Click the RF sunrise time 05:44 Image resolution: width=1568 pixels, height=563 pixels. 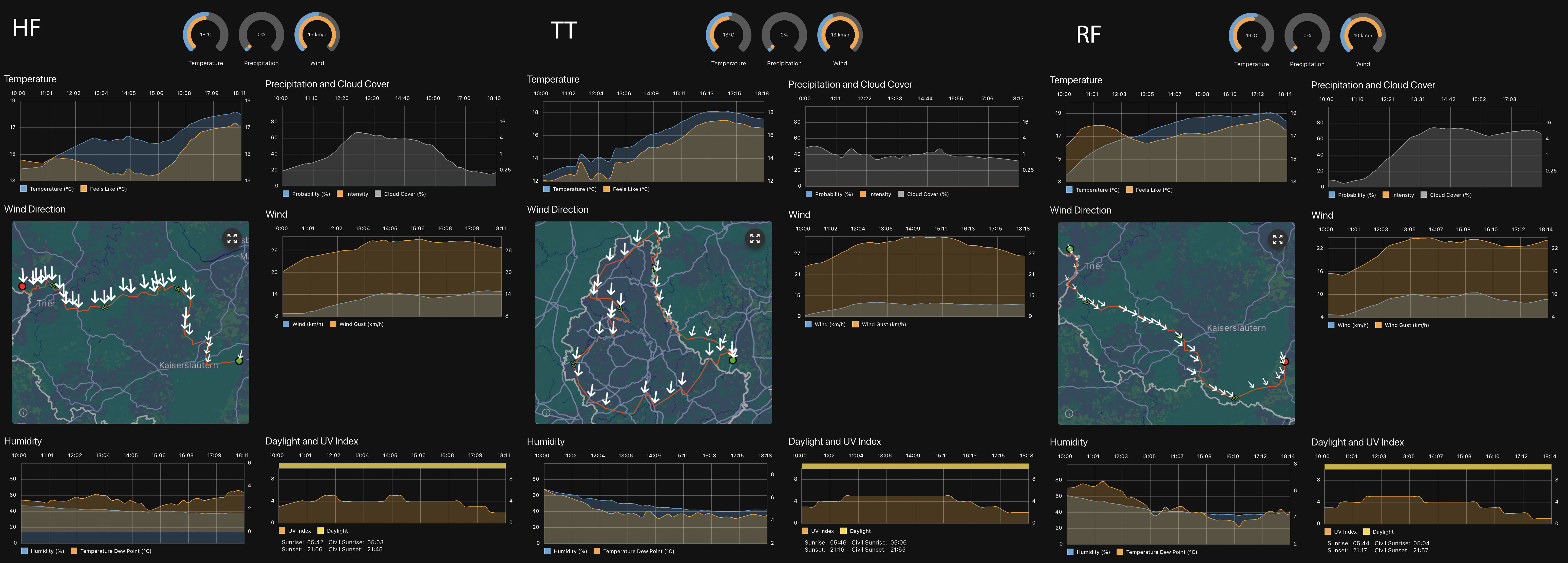click(1361, 543)
